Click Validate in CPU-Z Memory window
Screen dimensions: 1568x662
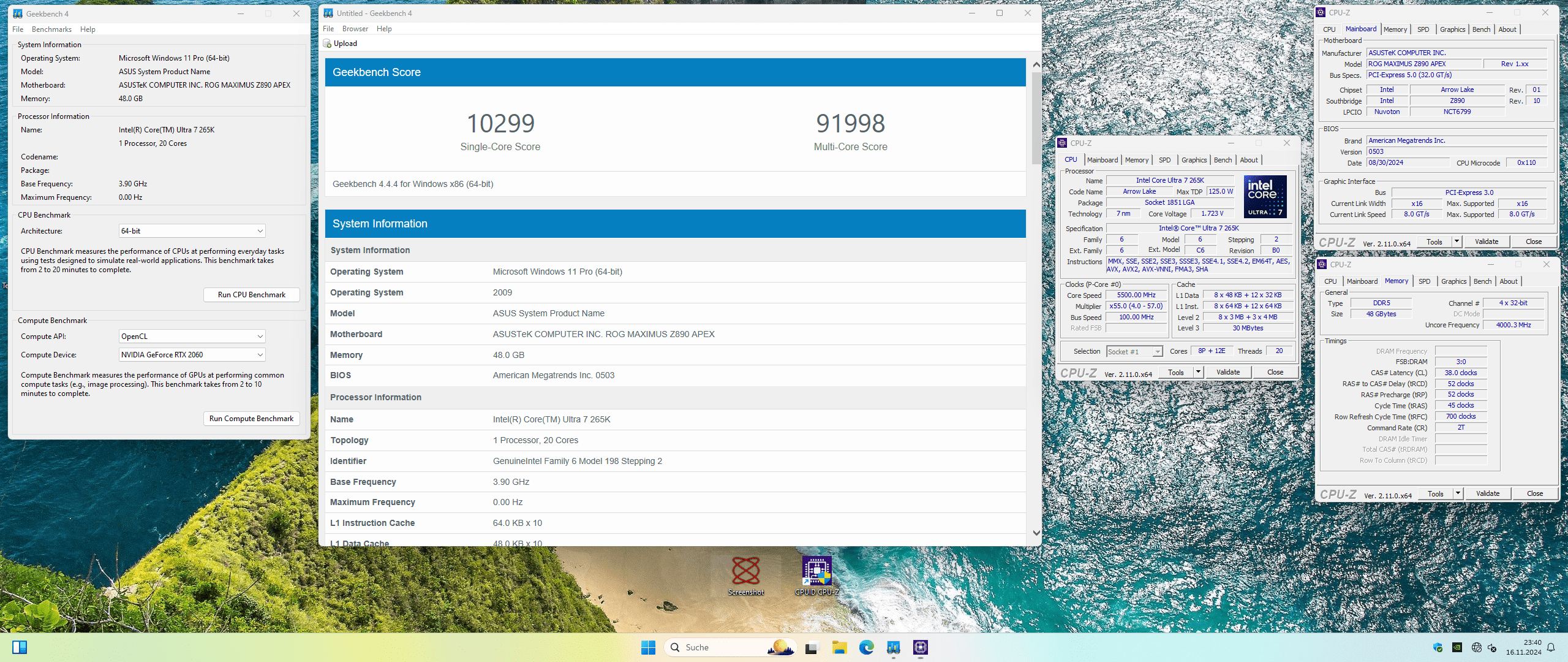point(1488,493)
